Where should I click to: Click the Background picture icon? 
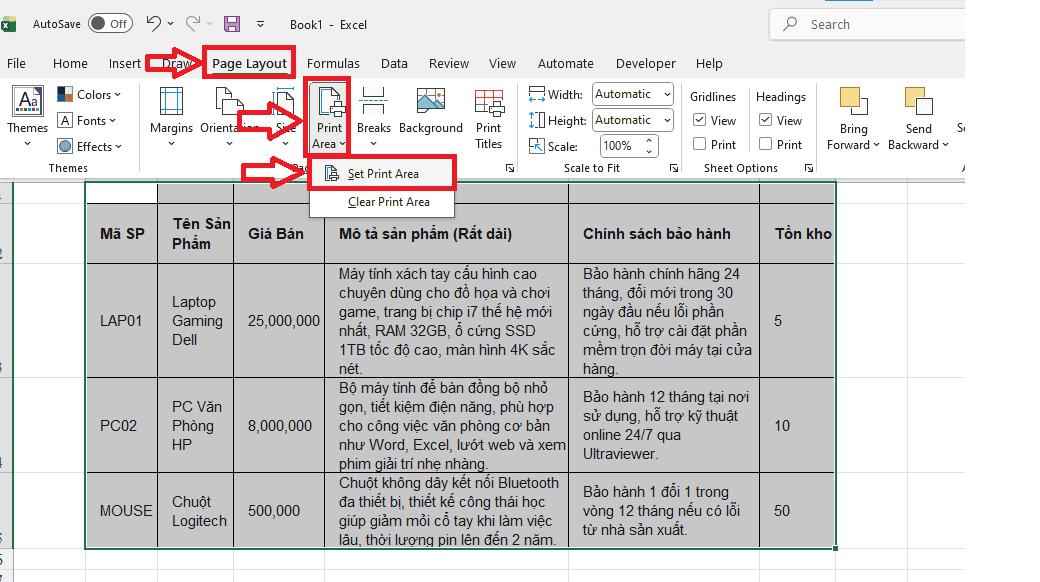click(430, 102)
